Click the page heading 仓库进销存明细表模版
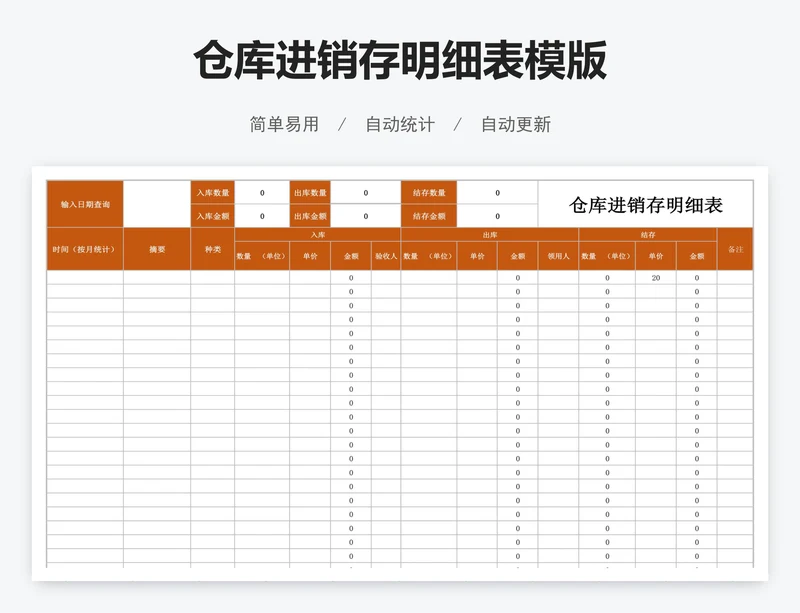 click(400, 60)
